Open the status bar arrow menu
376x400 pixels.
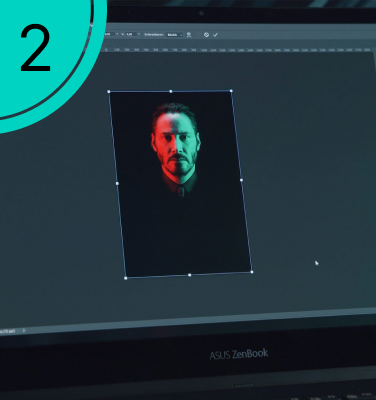point(24,331)
